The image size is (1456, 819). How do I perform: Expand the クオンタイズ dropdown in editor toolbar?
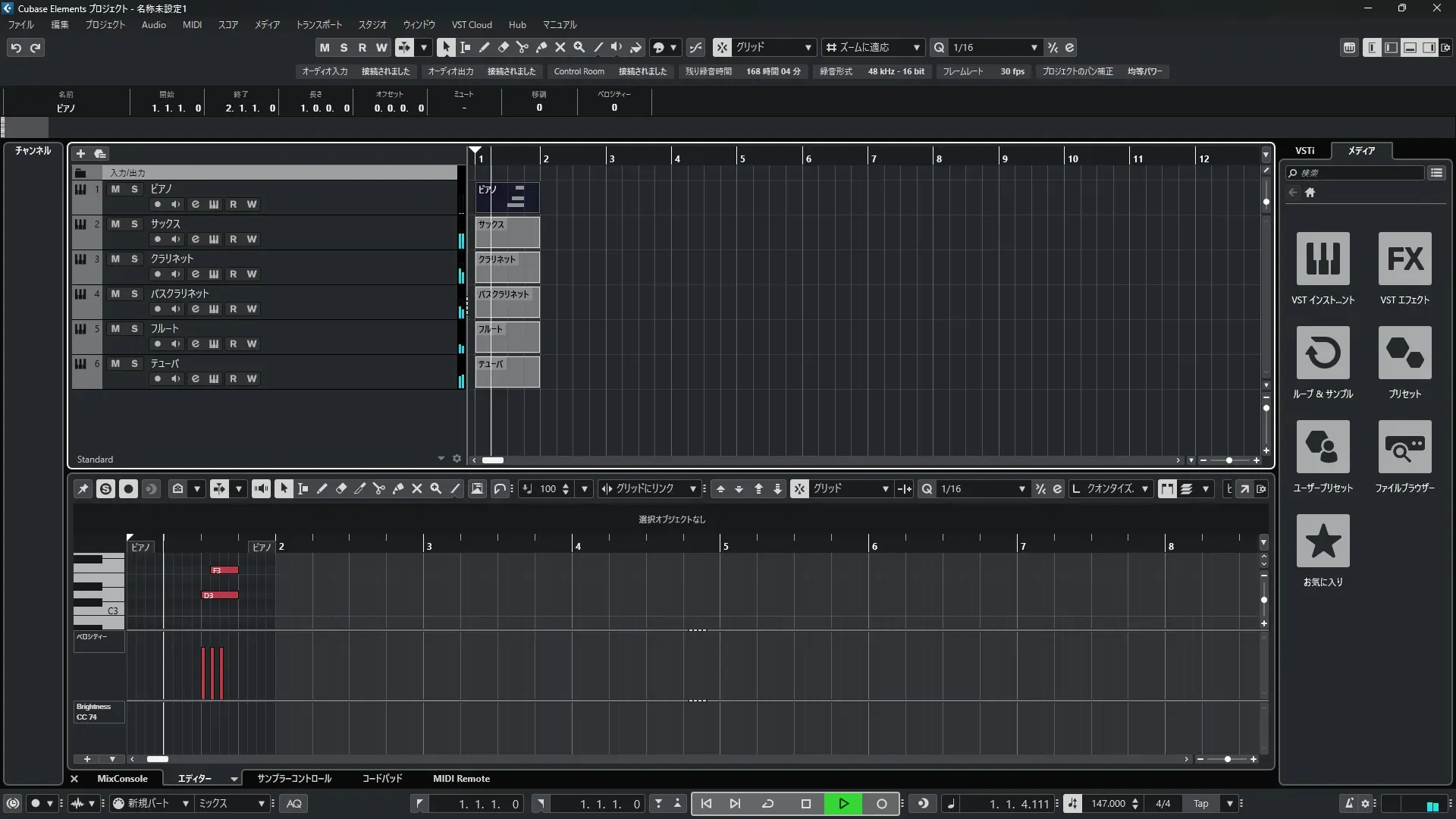point(1144,489)
